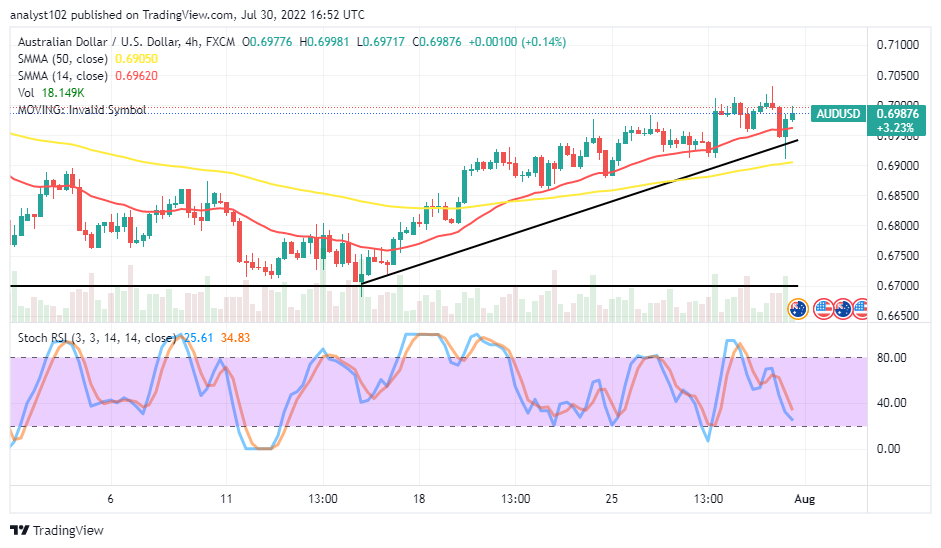Viewport: 941px width, 548px height.
Task: Click the 80.00 level on Stoch RSI axis
Action: tap(891, 358)
